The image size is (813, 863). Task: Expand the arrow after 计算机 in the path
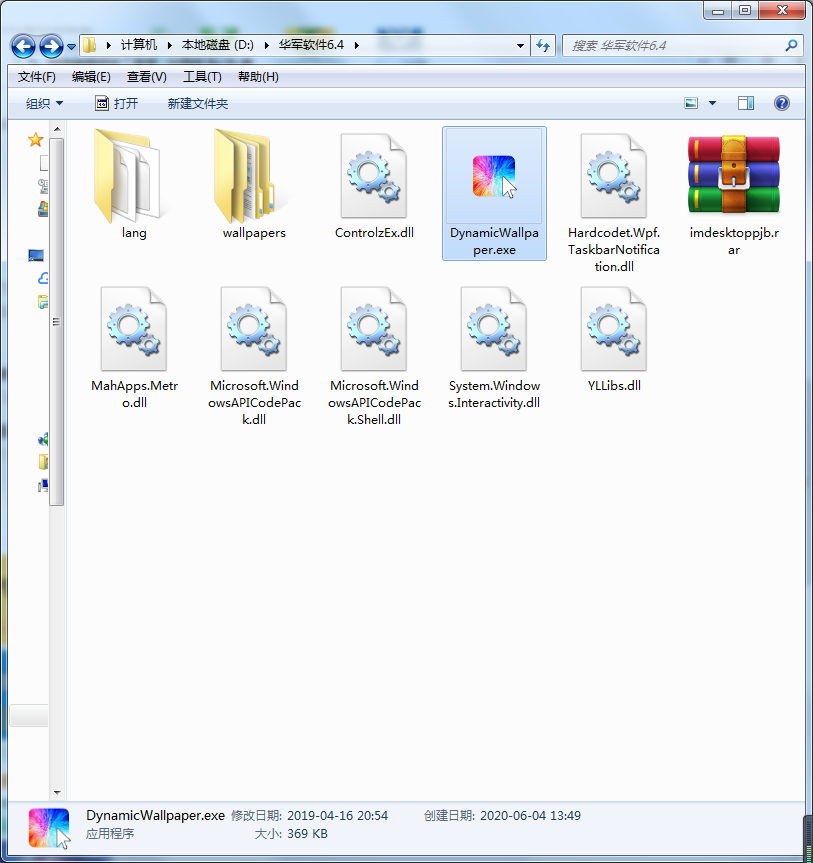point(170,46)
